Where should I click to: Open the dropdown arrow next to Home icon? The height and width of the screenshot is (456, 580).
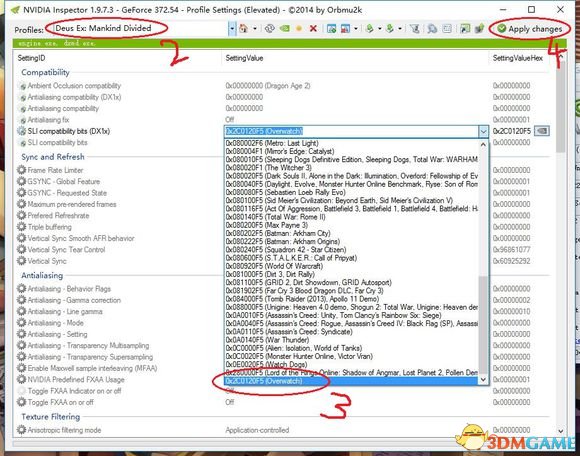255,28
